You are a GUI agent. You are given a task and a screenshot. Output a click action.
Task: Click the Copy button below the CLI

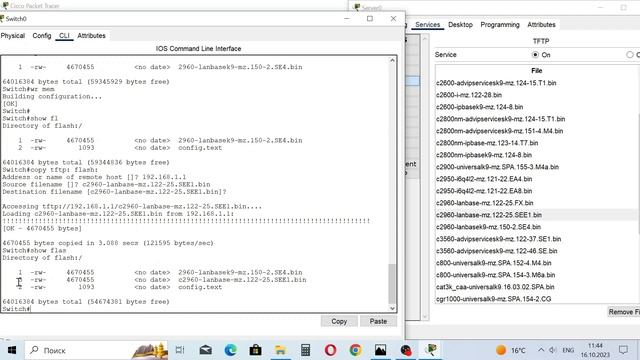pos(339,322)
